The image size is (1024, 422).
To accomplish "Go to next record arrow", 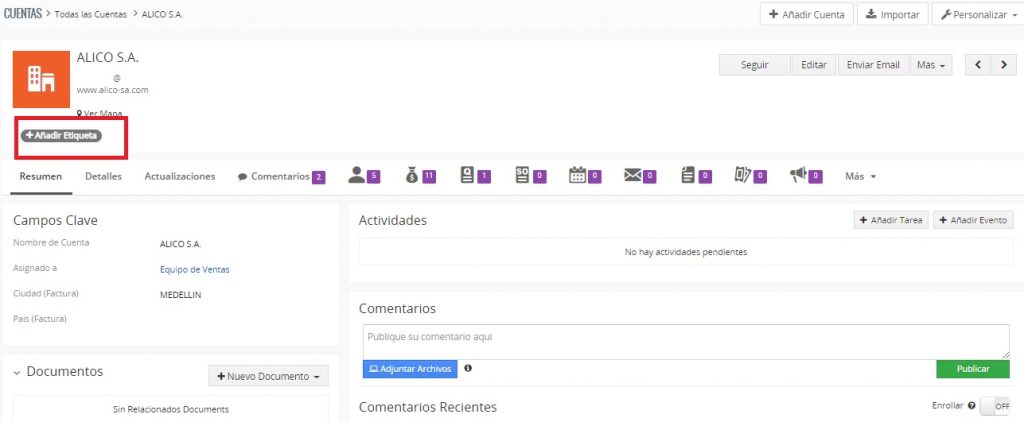I will click(x=1002, y=65).
